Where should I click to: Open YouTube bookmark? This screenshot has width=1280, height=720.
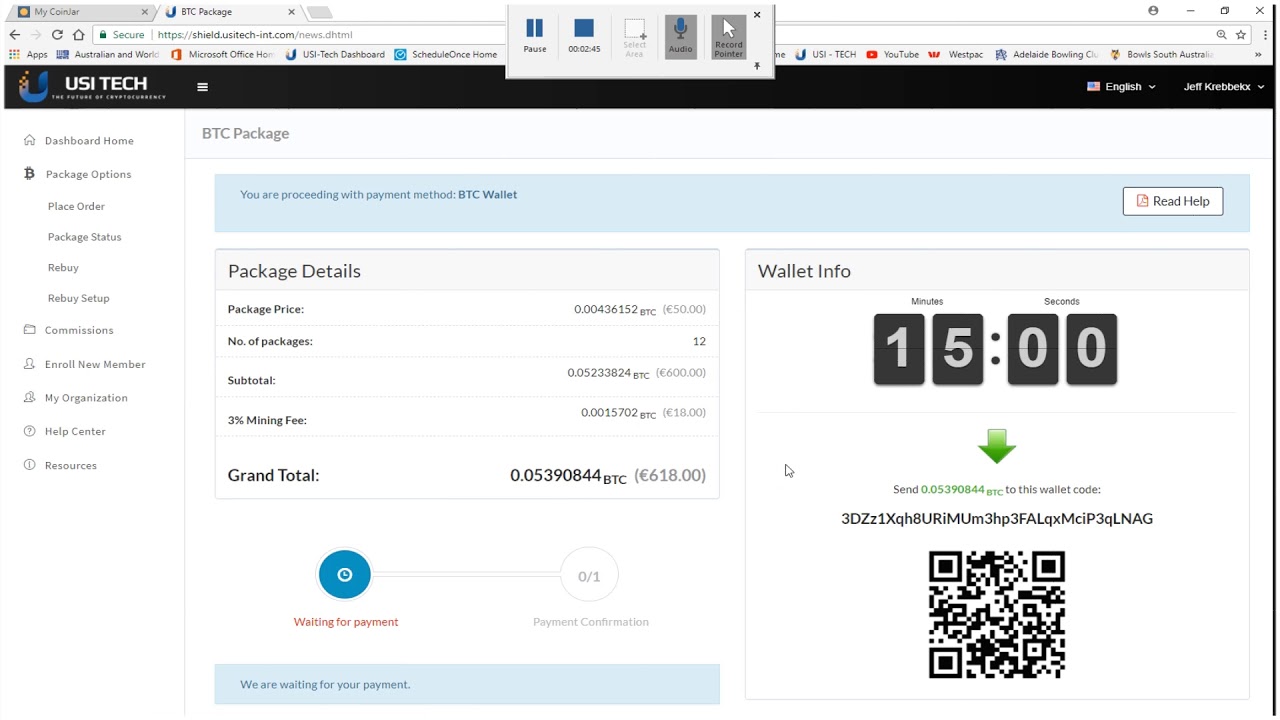(x=892, y=54)
